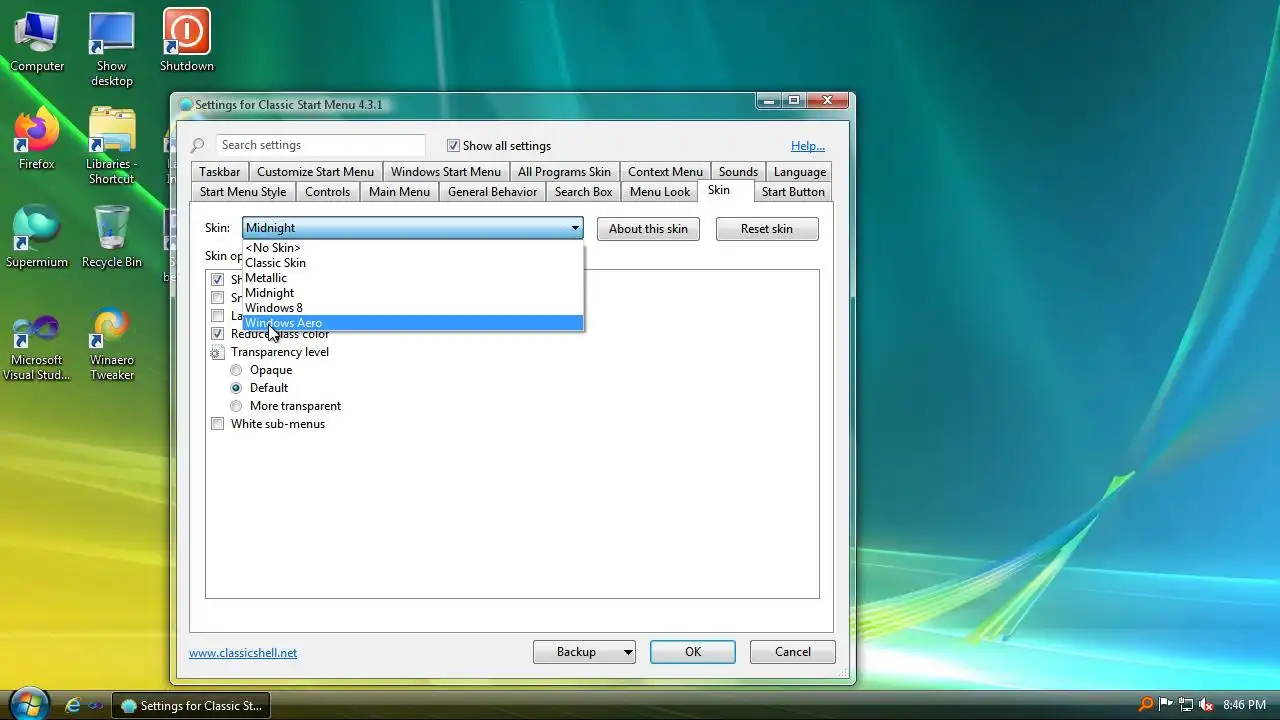
Task: Switch to the Start Button tab
Action: [x=793, y=192]
